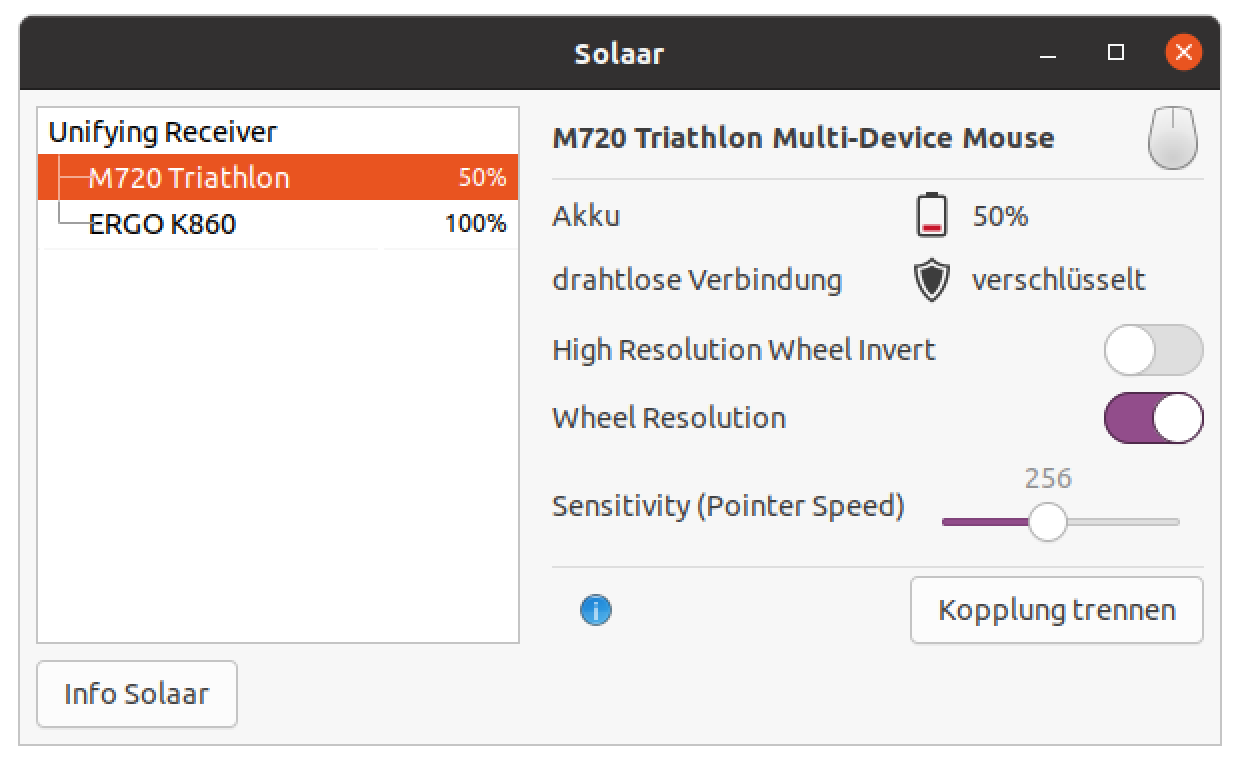
Task: Select Unifying Receiver in device tree
Action: (163, 132)
